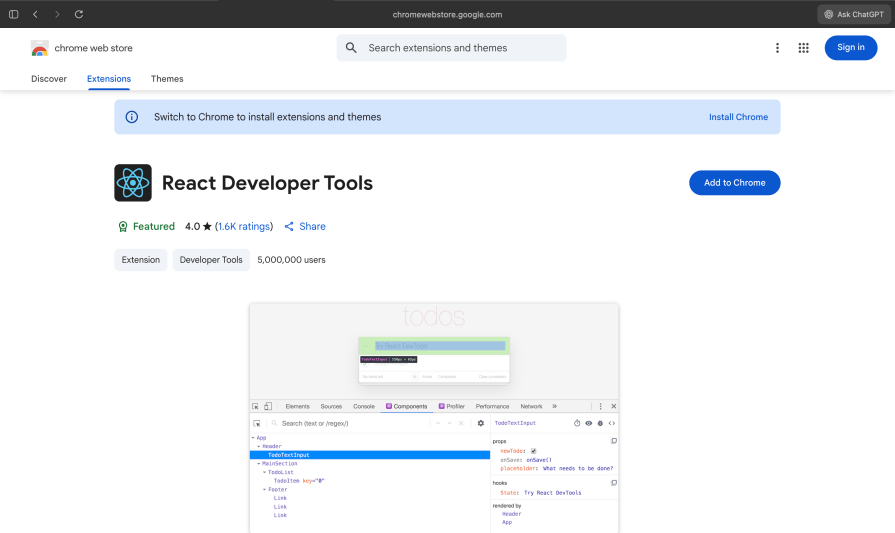Click the view source angle-brackets icon
Image resolution: width=895 pixels, height=533 pixels.
pyautogui.click(x=612, y=423)
